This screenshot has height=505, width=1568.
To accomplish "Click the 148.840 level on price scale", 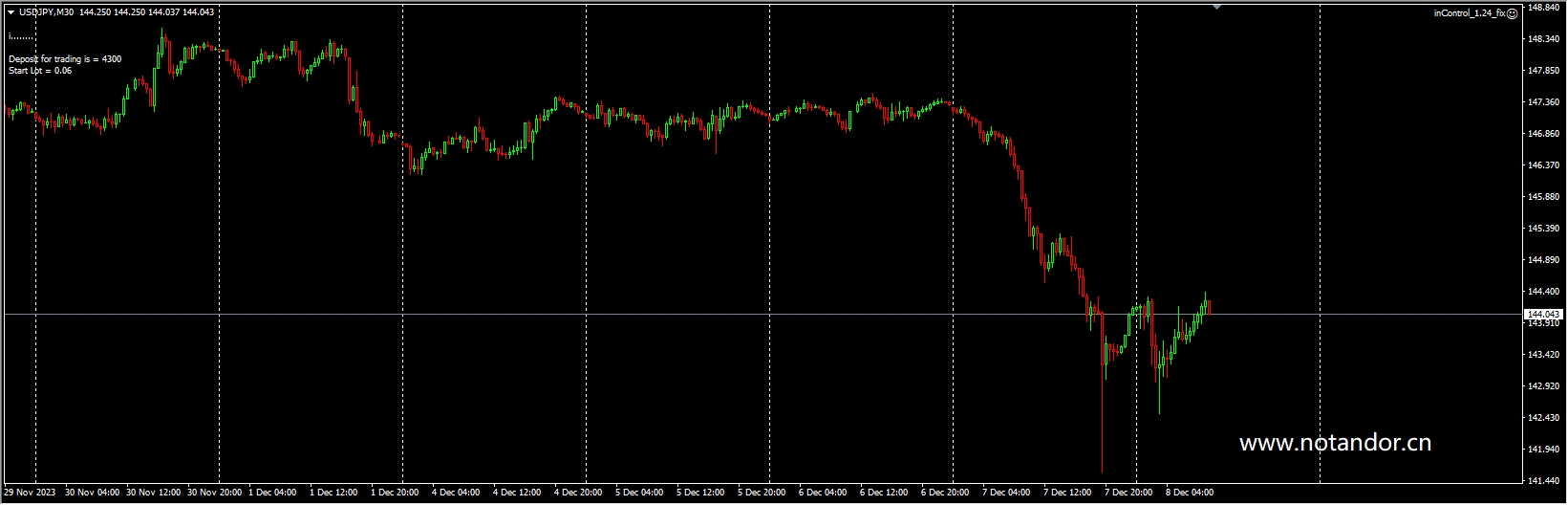I will (x=1544, y=8).
